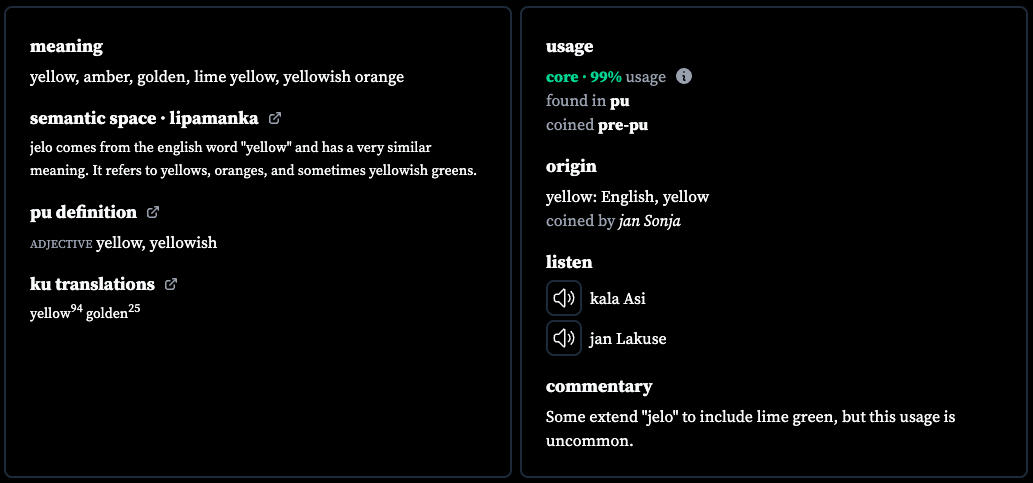Play the jan Lakuse audio pronunciation
Viewport: 1033px width, 483px height.
tap(564, 339)
